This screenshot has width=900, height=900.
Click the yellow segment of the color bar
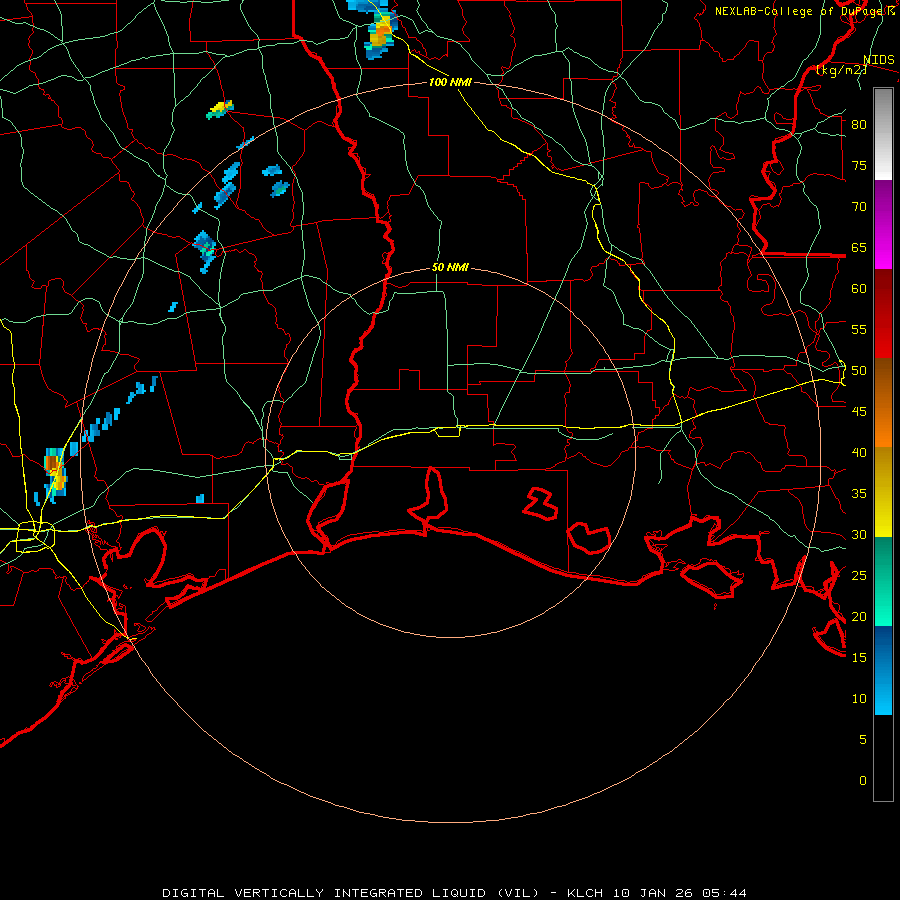coord(883,492)
